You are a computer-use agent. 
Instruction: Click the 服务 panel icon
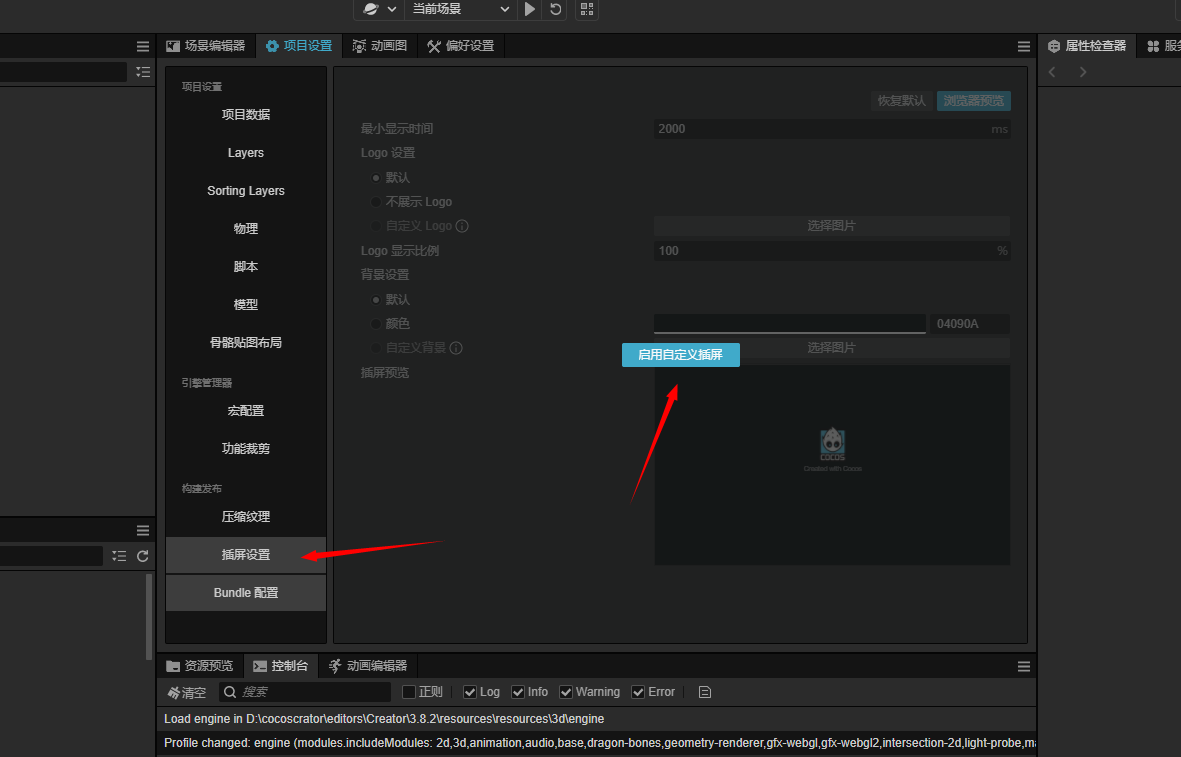tap(1152, 47)
